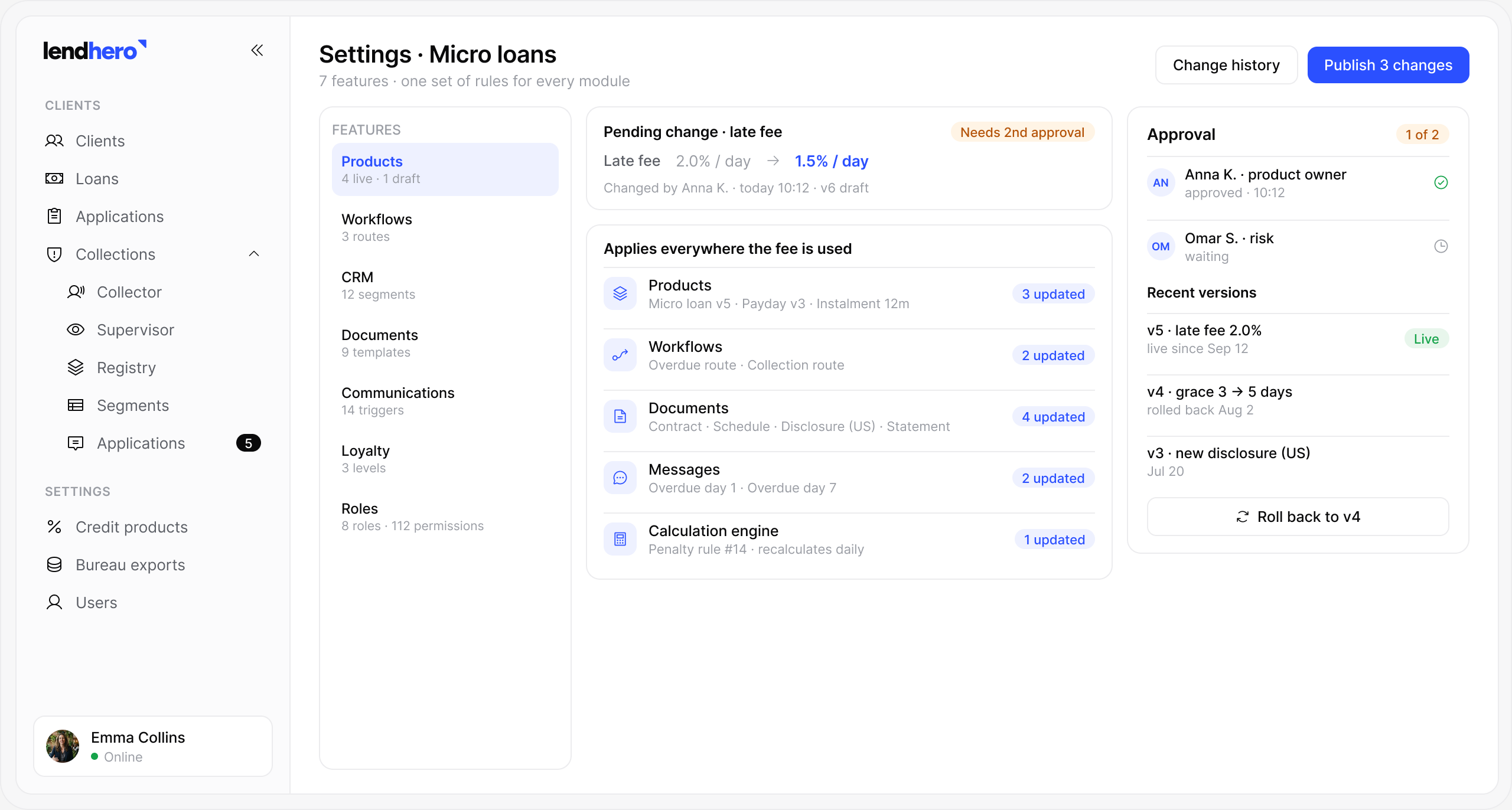Click the 2 updated badge for Messages
This screenshot has width=1512, height=810.
(x=1053, y=478)
